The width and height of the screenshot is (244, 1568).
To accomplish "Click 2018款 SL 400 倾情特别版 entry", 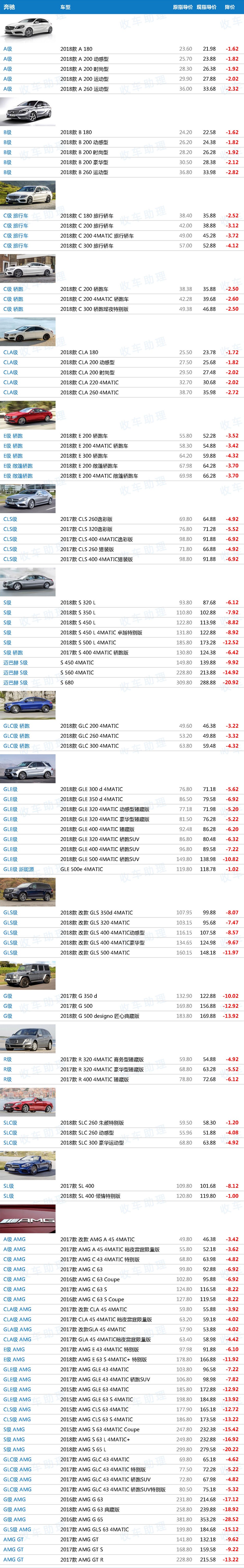I will [x=122, y=1196].
